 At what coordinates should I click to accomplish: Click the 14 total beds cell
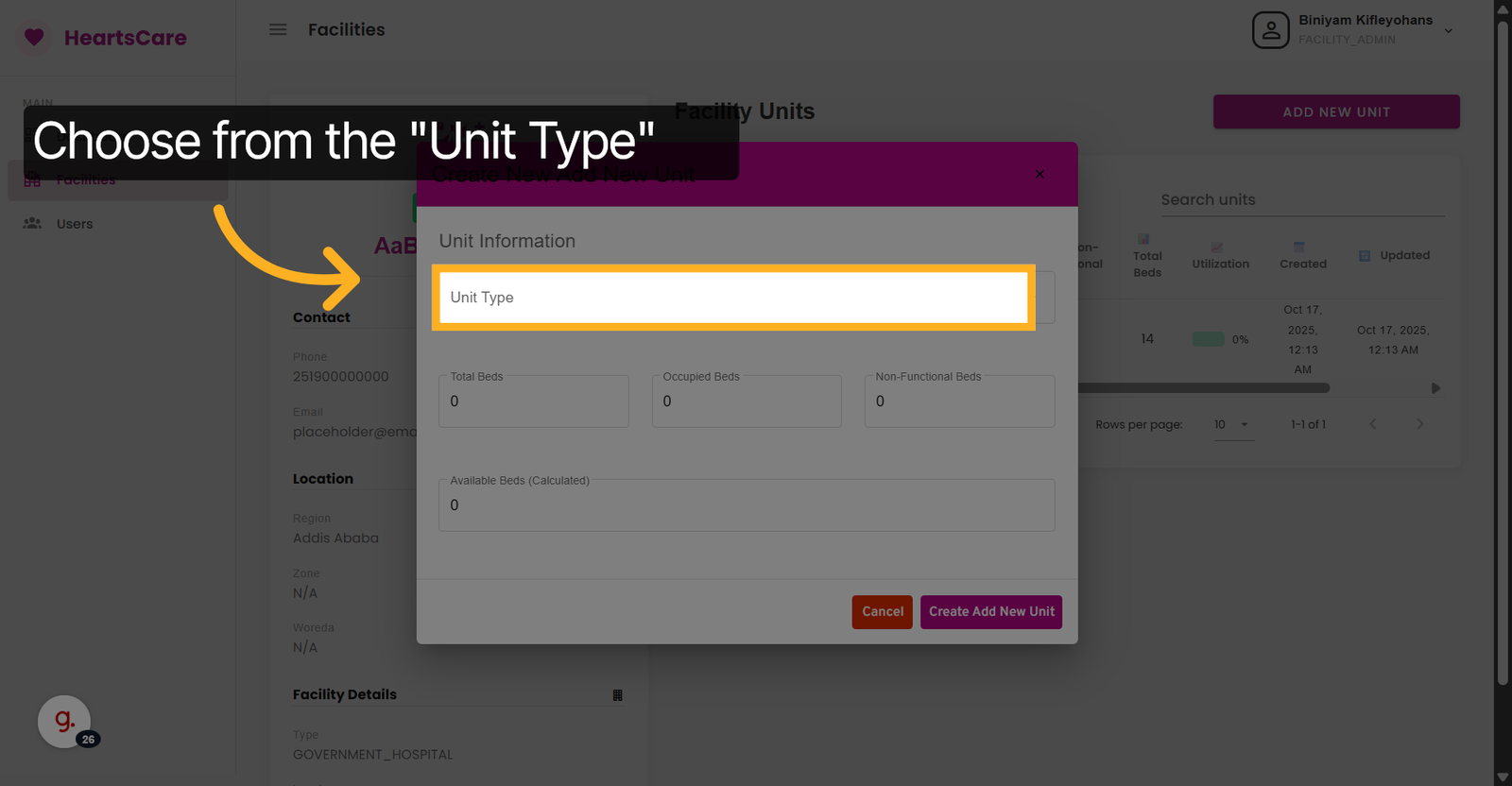pos(1147,338)
